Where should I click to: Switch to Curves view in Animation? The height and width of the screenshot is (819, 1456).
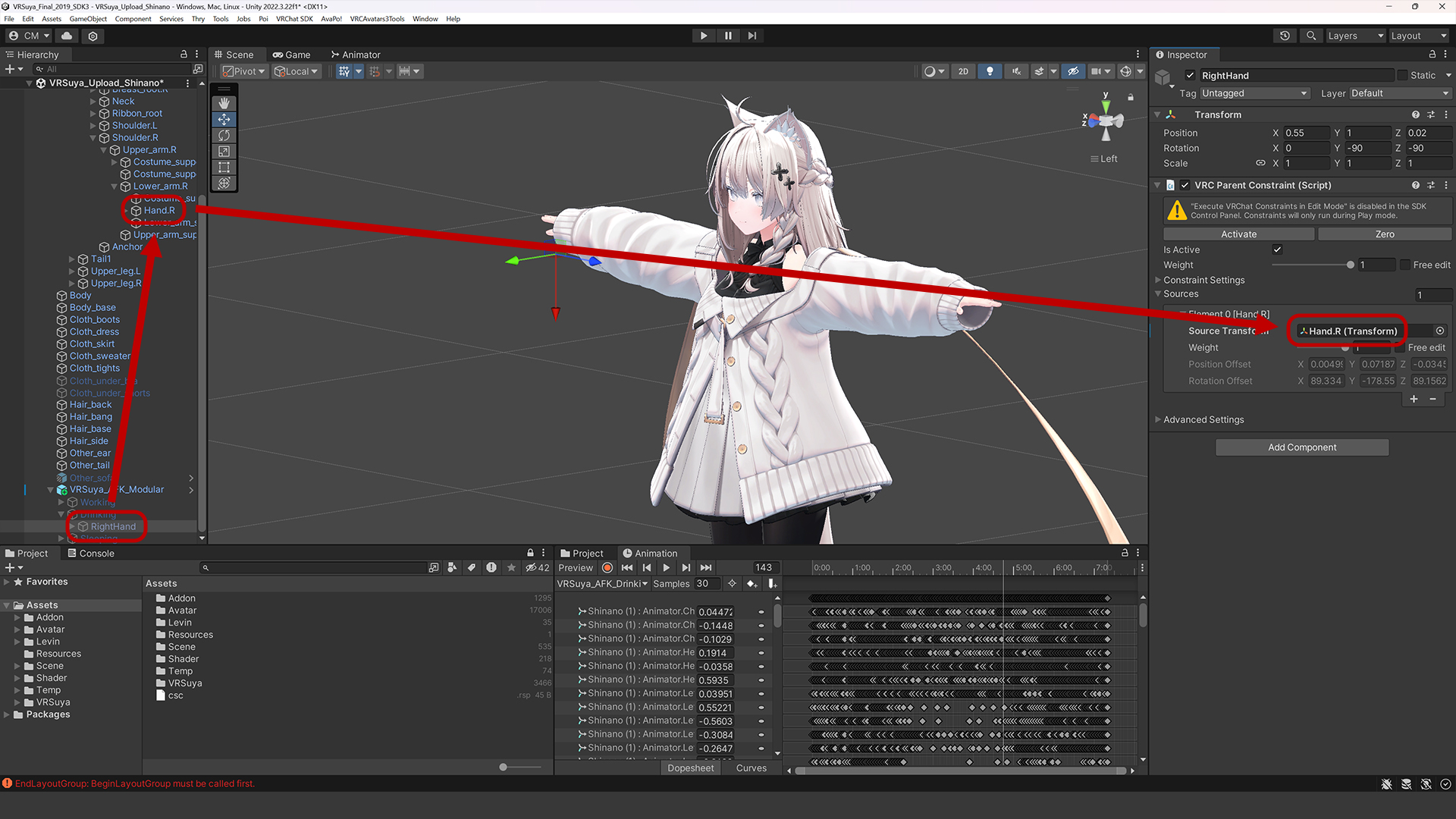click(751, 768)
